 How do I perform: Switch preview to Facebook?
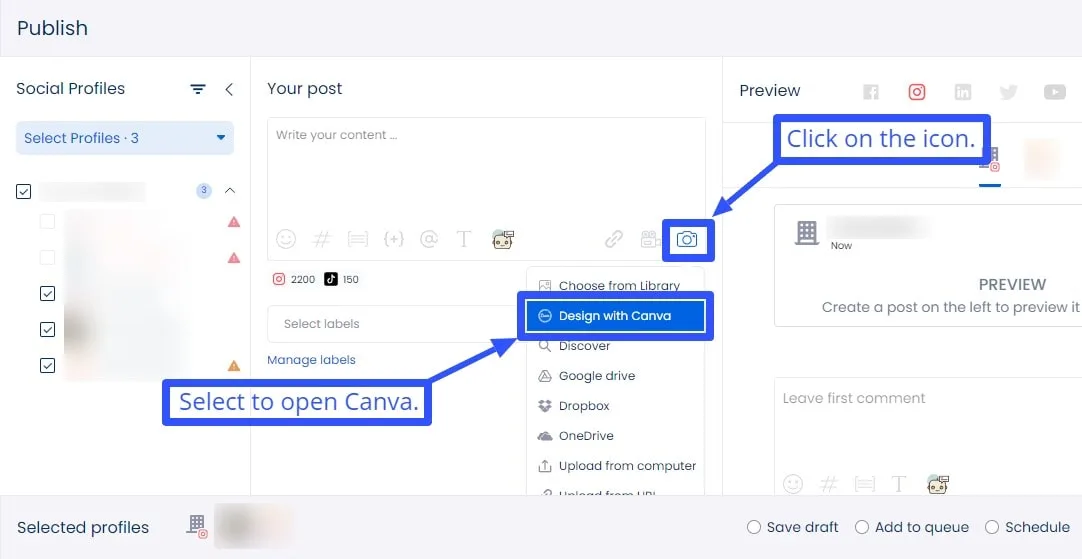point(871,92)
